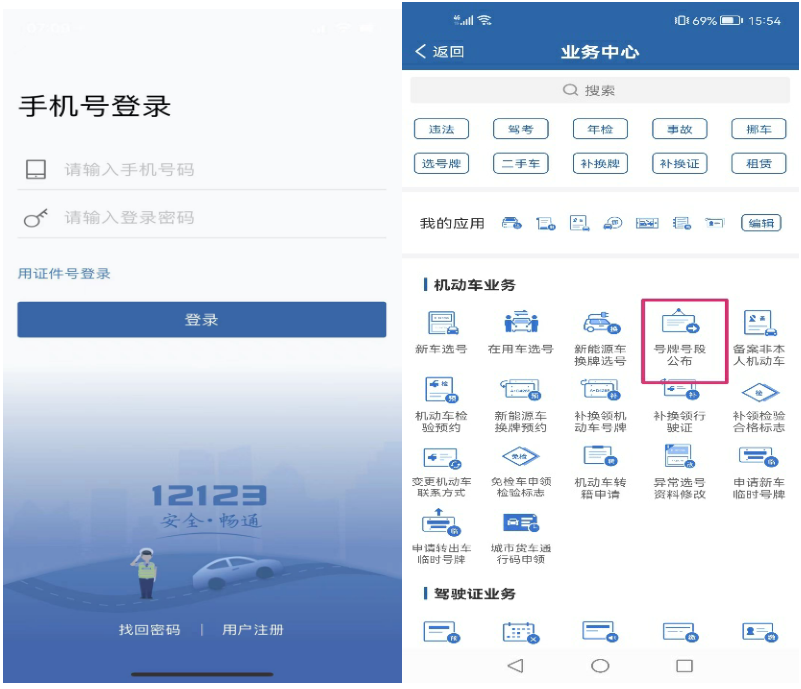Open 在用车选号 service icon

coord(520,325)
